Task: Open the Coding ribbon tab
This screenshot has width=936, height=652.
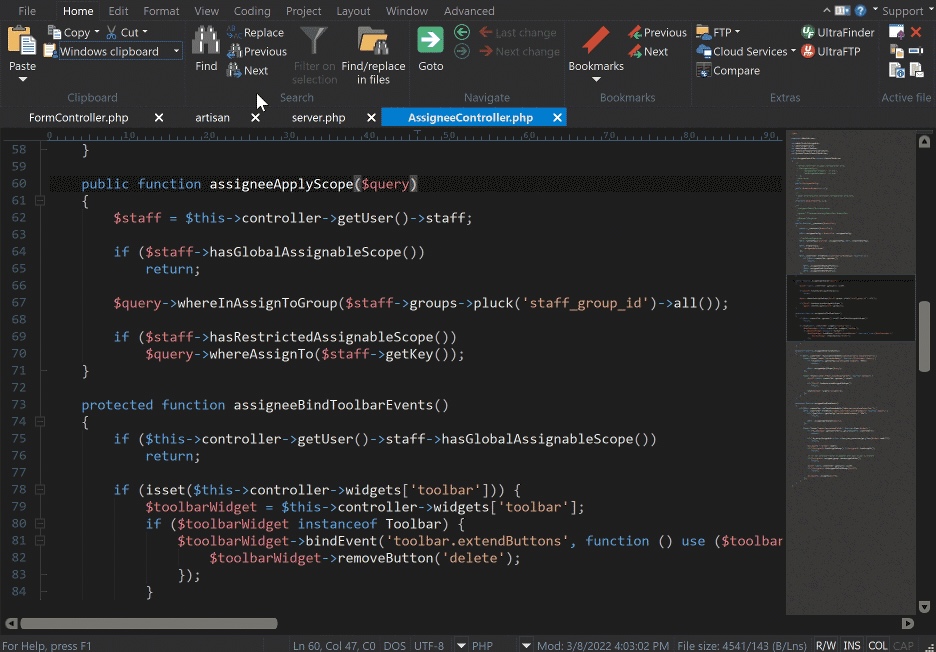Action: (x=252, y=11)
